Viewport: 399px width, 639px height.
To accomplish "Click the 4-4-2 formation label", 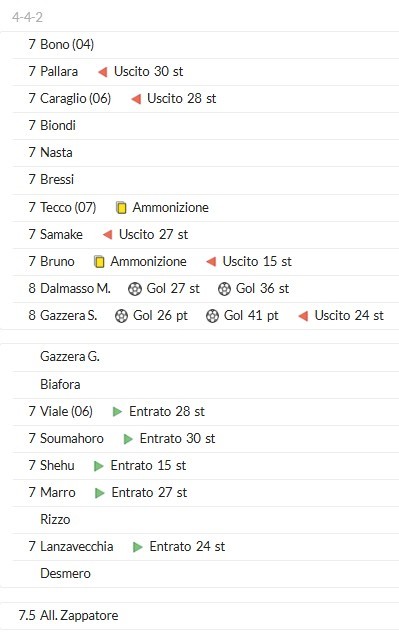I will click(x=27, y=17).
